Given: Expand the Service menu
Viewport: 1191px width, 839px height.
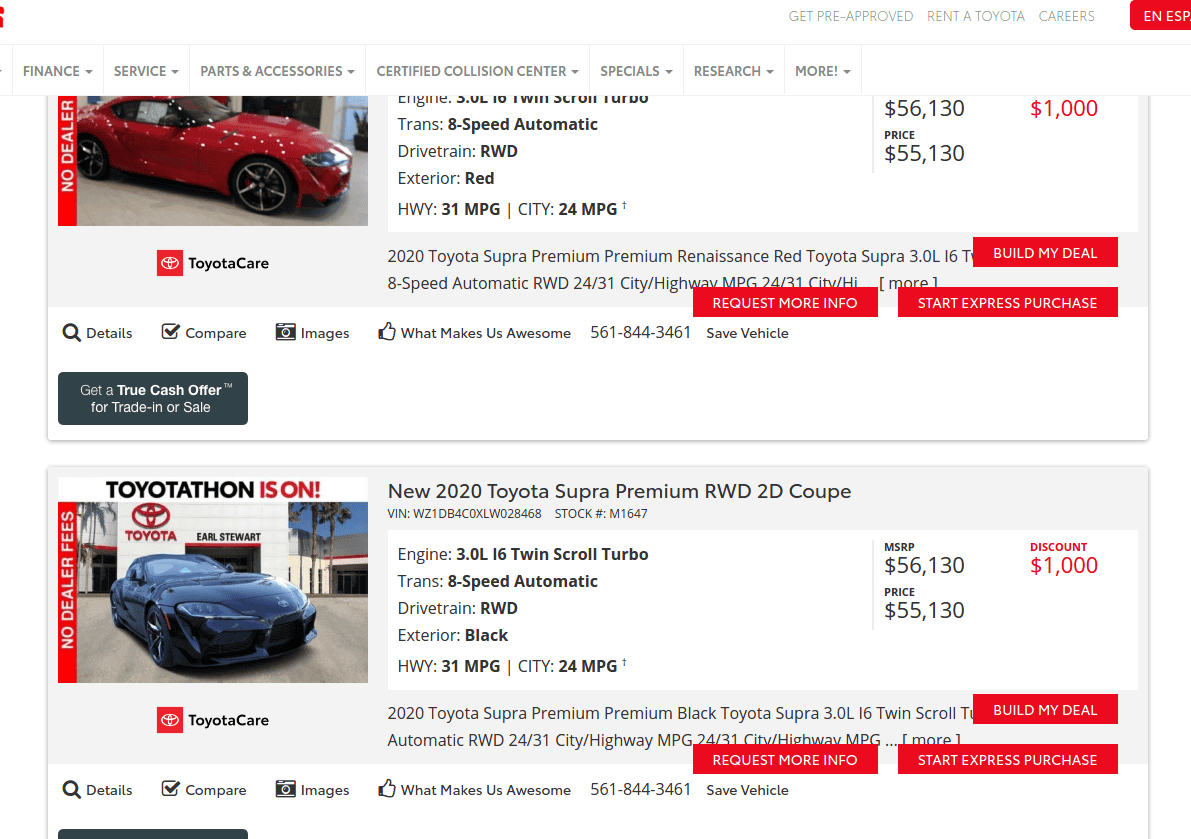Looking at the screenshot, I should (146, 71).
